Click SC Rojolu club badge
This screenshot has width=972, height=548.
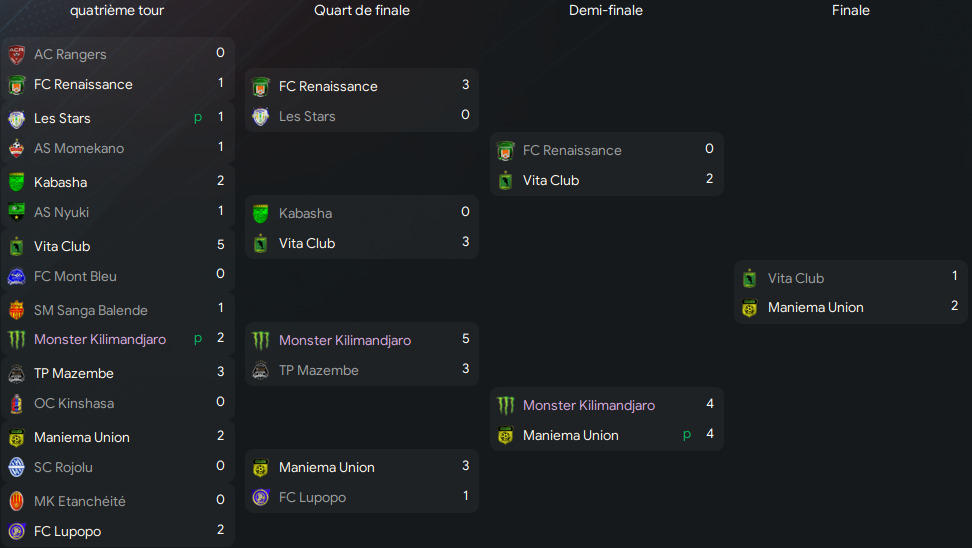click(16, 467)
